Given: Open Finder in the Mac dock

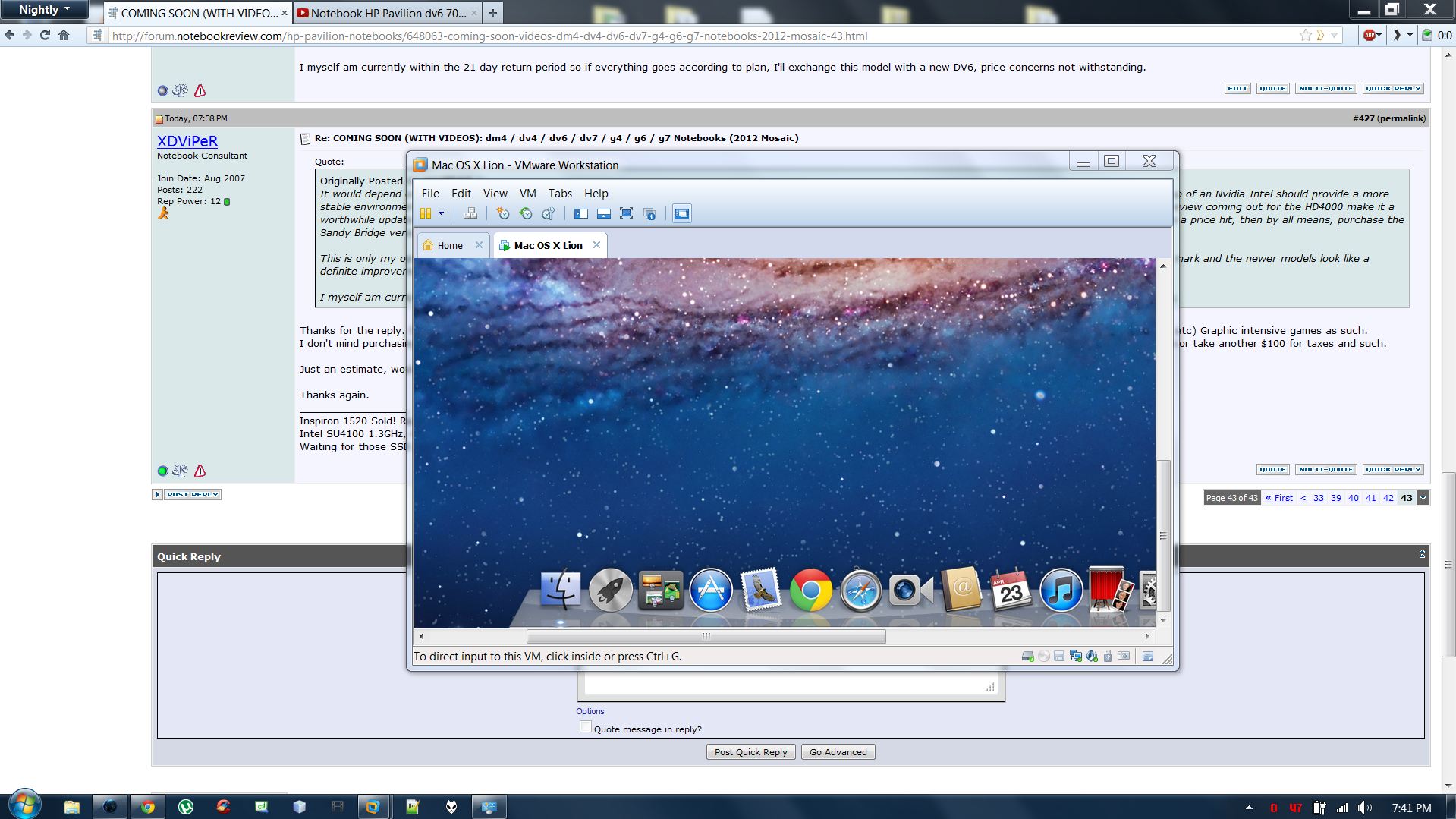Looking at the screenshot, I should 561,590.
